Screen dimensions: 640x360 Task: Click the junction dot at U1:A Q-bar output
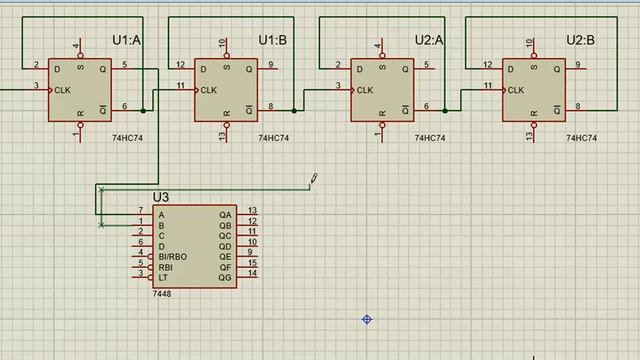pyautogui.click(x=143, y=111)
